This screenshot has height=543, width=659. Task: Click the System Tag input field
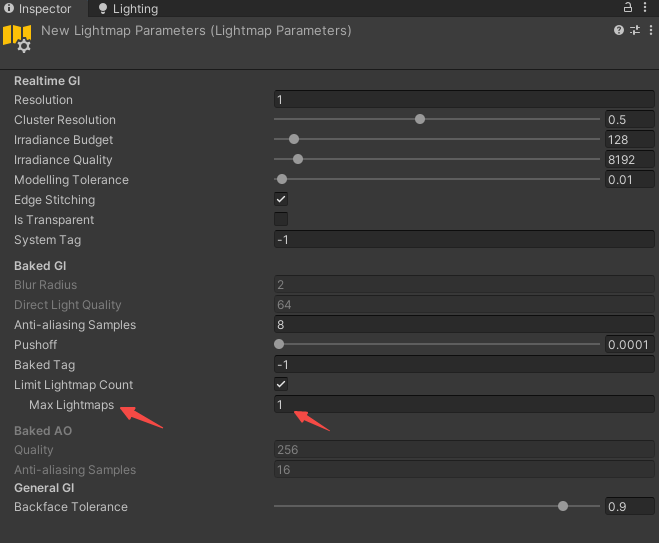pos(464,240)
